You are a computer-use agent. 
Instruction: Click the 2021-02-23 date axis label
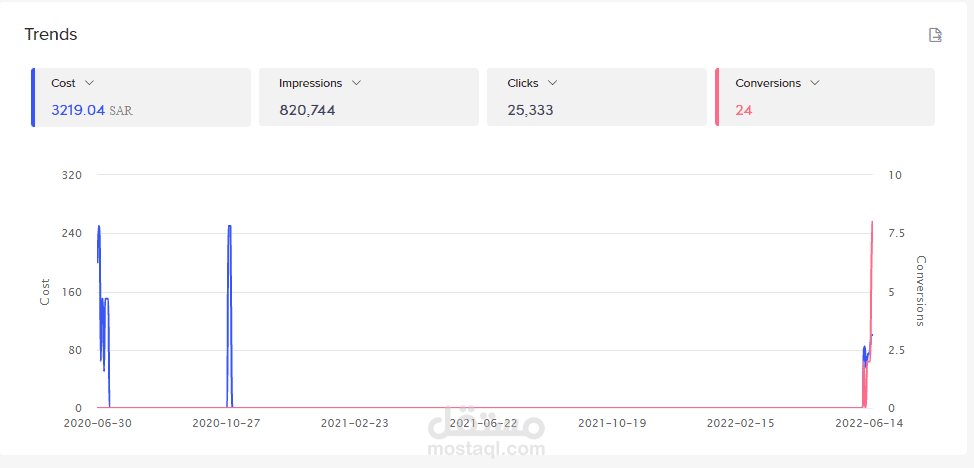tap(355, 423)
